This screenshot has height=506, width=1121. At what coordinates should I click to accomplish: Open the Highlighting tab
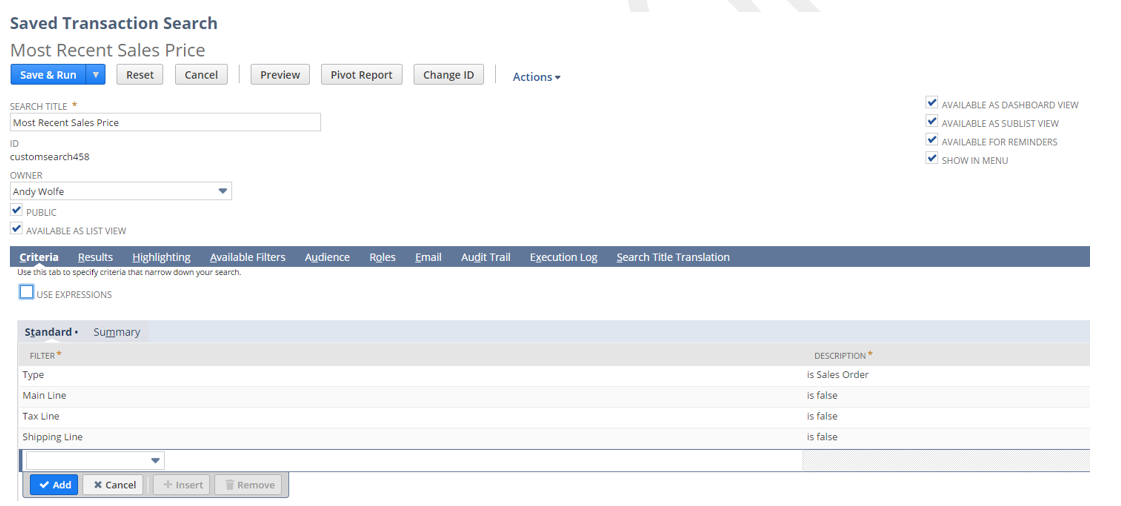pos(161,257)
